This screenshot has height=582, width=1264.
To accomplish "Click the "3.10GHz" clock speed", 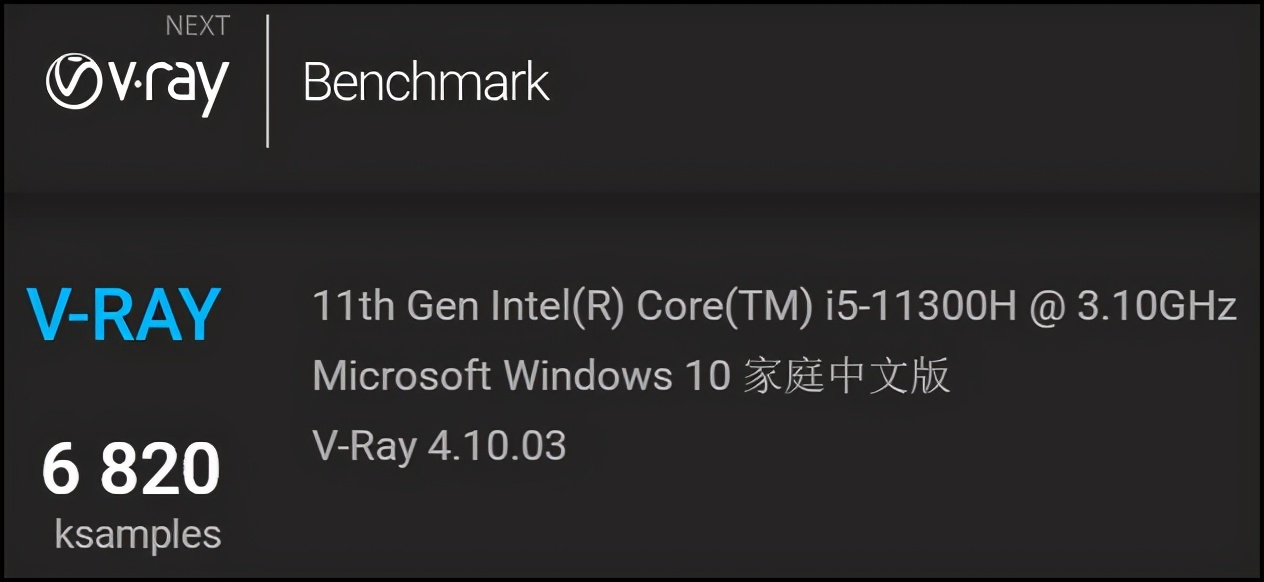I will pyautogui.click(x=1157, y=307).
